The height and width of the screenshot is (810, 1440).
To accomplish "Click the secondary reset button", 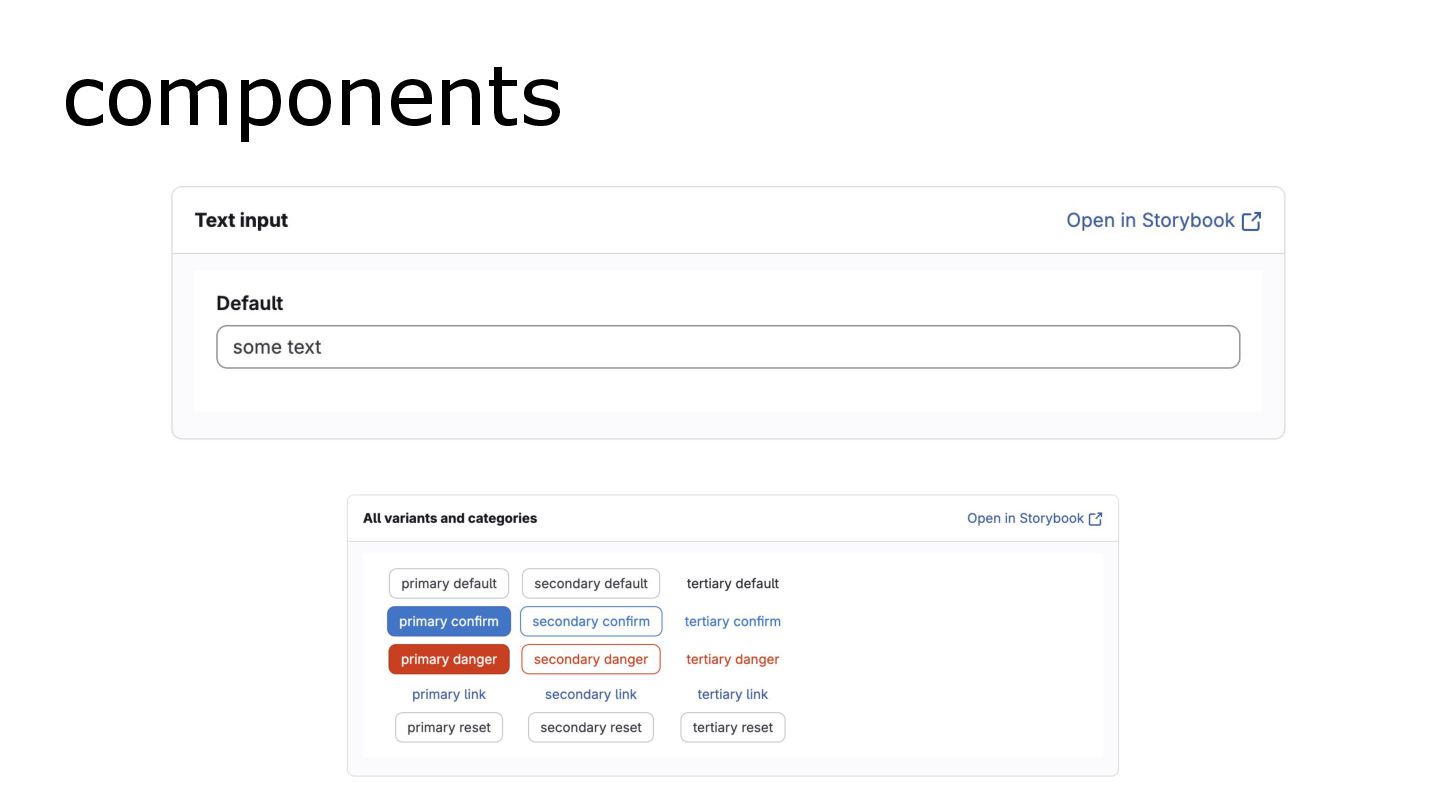I will click(x=591, y=728).
